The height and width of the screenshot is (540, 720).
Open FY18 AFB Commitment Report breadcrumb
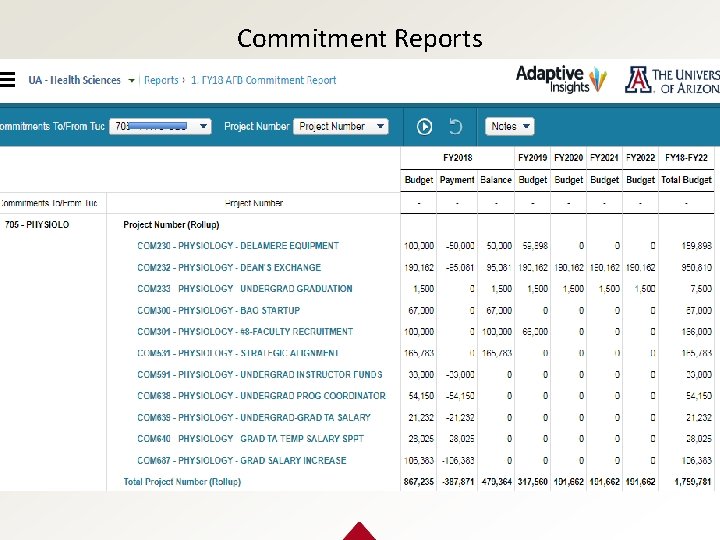pos(264,80)
